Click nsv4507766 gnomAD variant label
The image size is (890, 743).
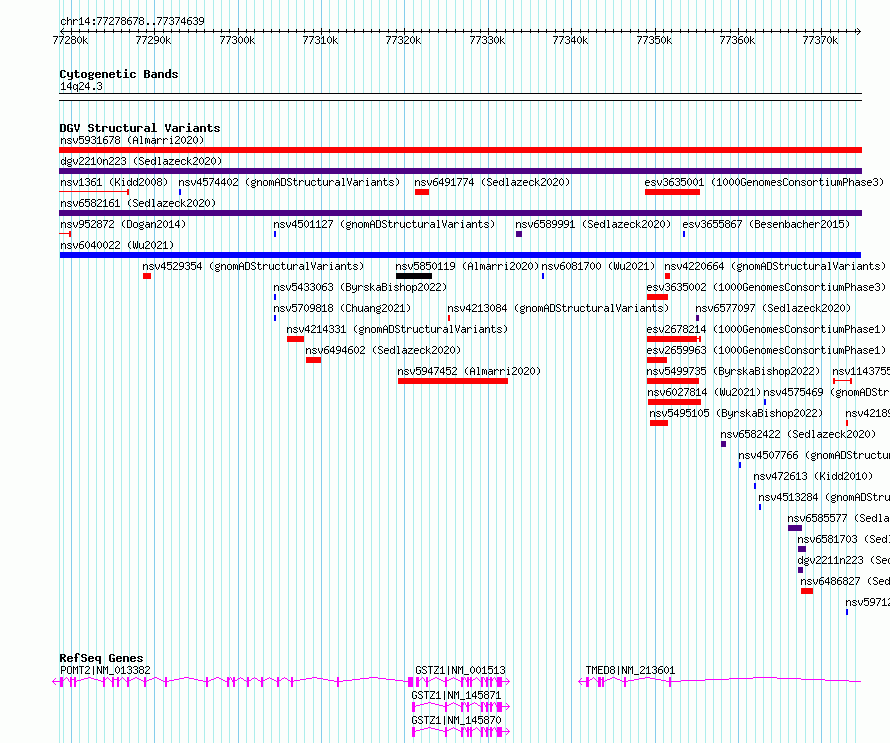click(814, 455)
